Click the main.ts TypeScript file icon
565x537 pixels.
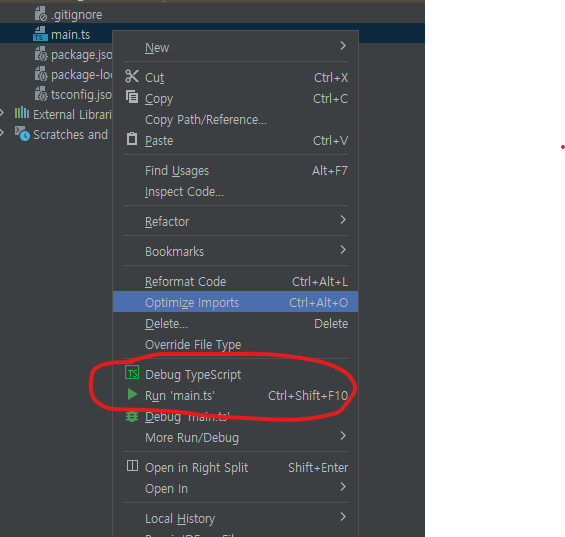click(x=40, y=34)
